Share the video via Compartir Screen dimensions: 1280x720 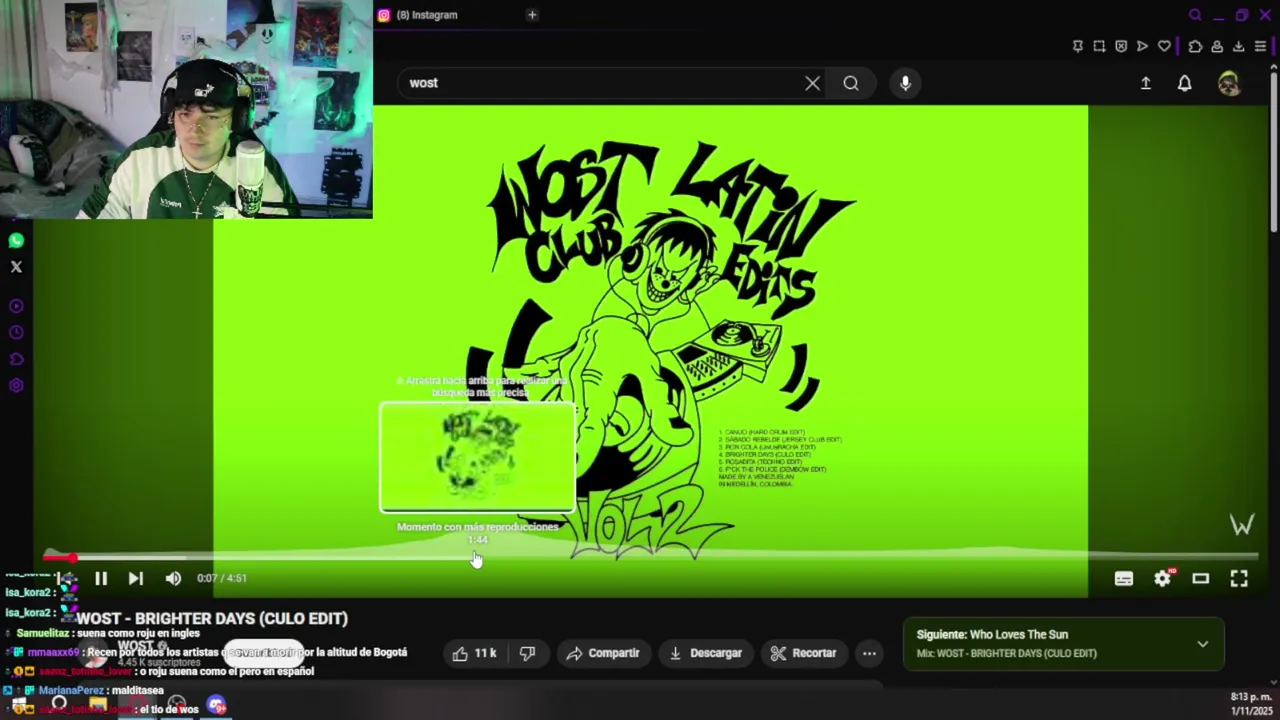point(603,653)
